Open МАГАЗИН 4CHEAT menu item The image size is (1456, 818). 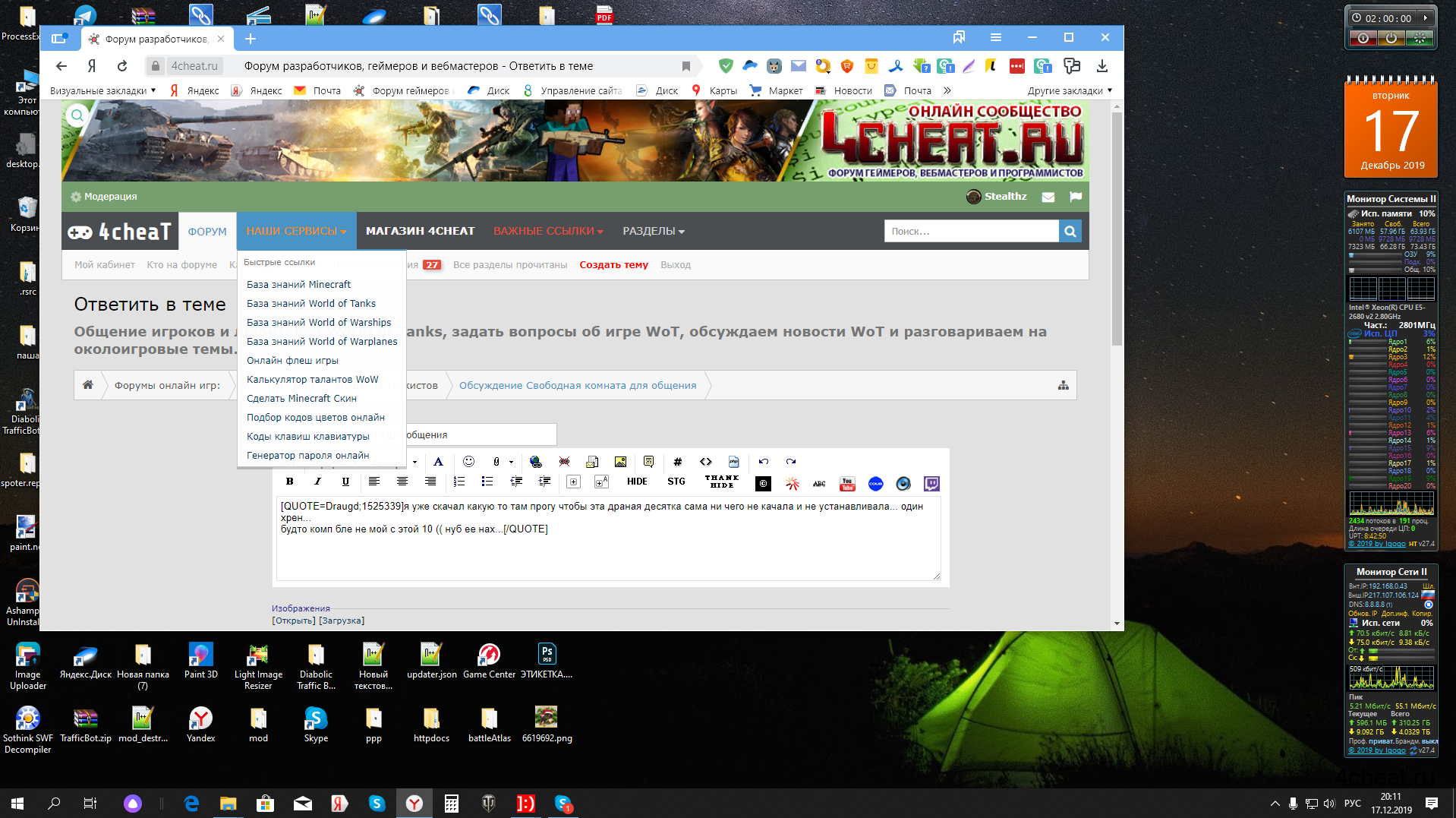[420, 231]
